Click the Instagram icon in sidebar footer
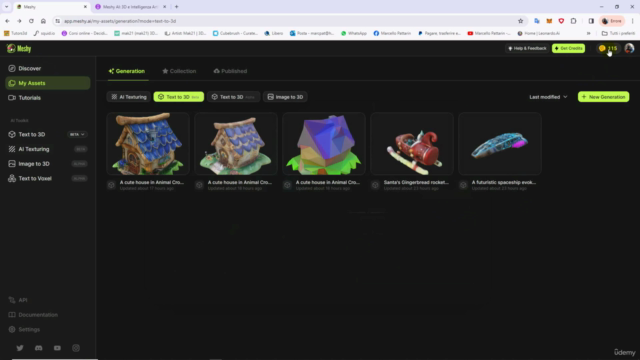Screen dimensions: 640x360 click(x=76, y=348)
